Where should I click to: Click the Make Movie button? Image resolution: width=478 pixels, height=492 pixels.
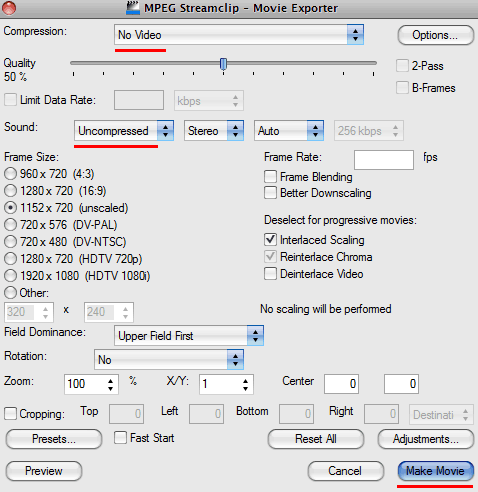(435, 471)
